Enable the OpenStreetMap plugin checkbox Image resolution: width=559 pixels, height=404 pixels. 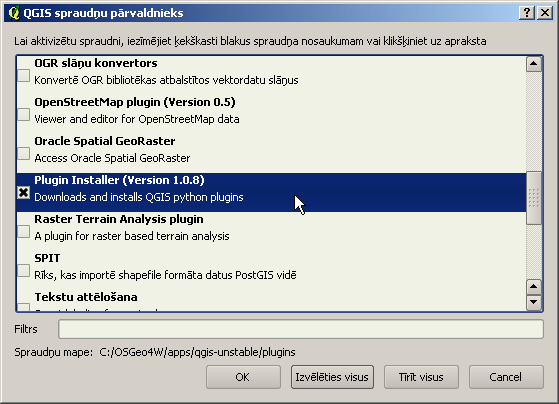24,114
